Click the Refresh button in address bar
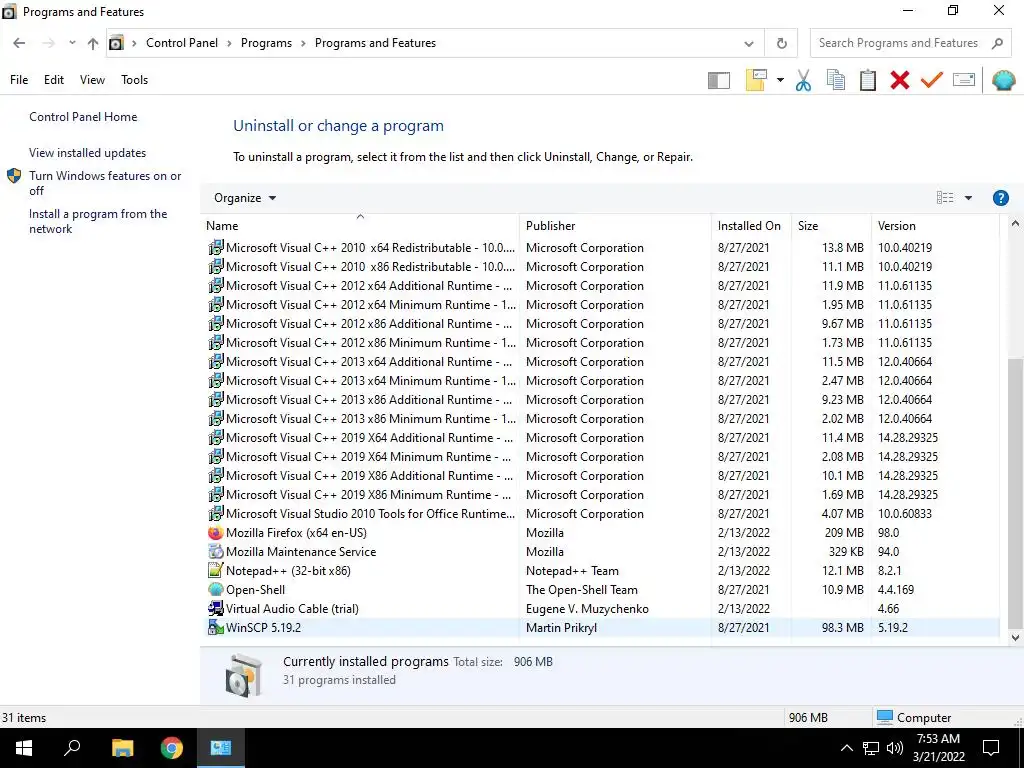Viewport: 1024px width, 768px height. click(x=781, y=44)
